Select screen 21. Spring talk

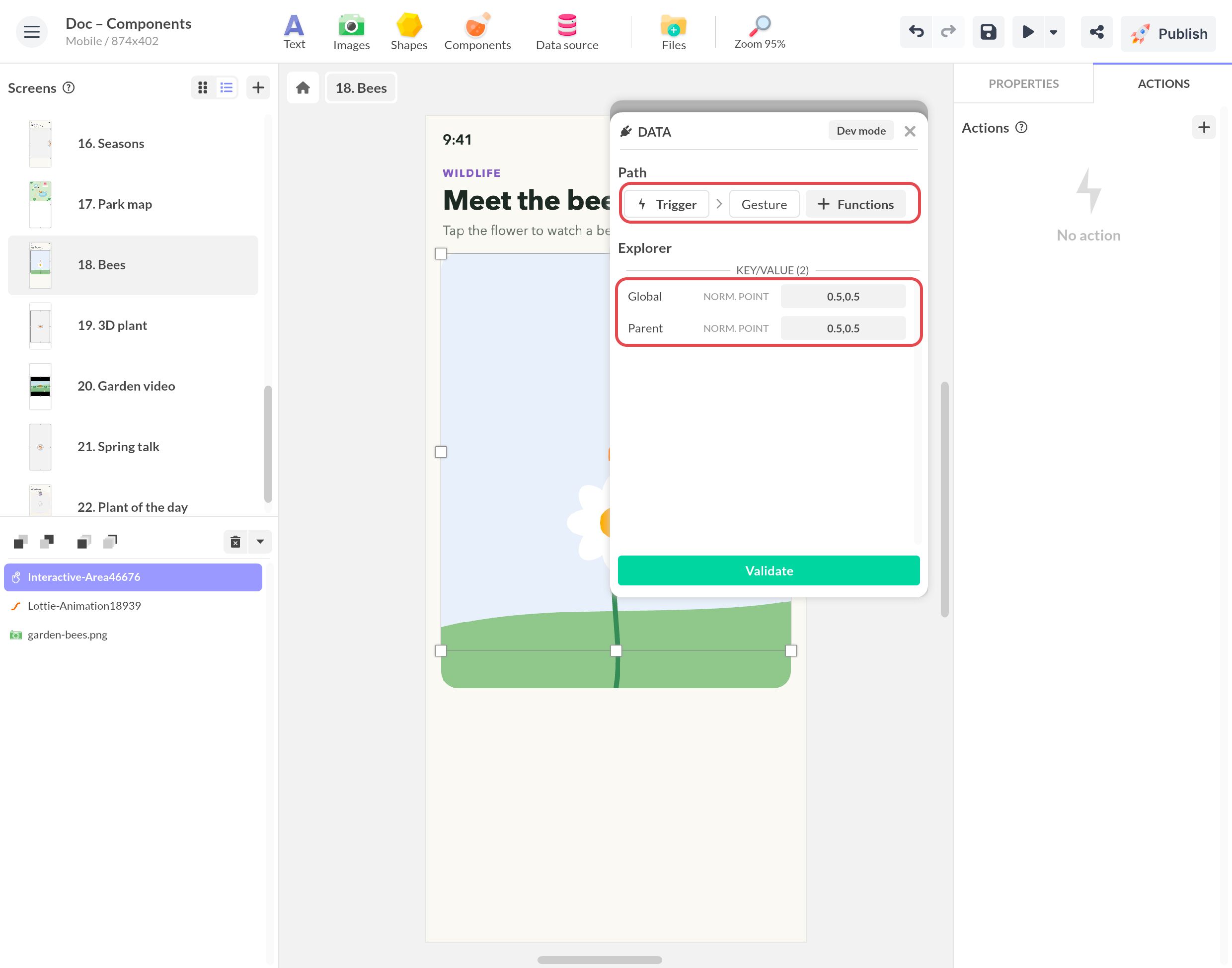(133, 447)
